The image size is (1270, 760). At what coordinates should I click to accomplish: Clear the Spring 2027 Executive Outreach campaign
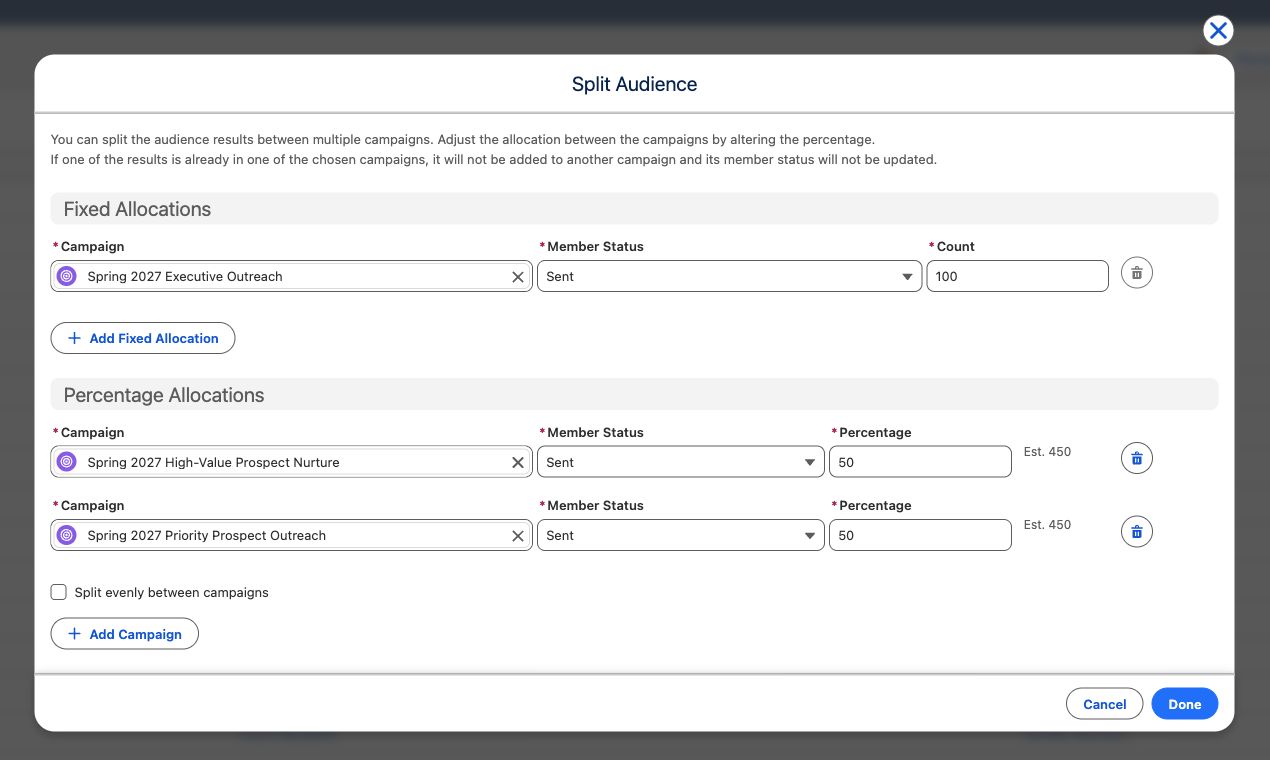tap(518, 277)
